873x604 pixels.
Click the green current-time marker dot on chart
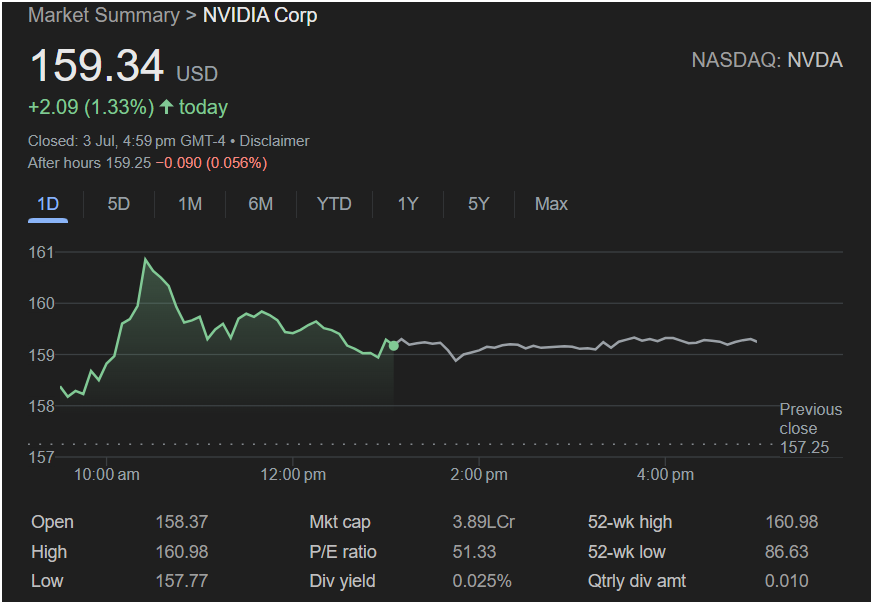click(x=394, y=346)
